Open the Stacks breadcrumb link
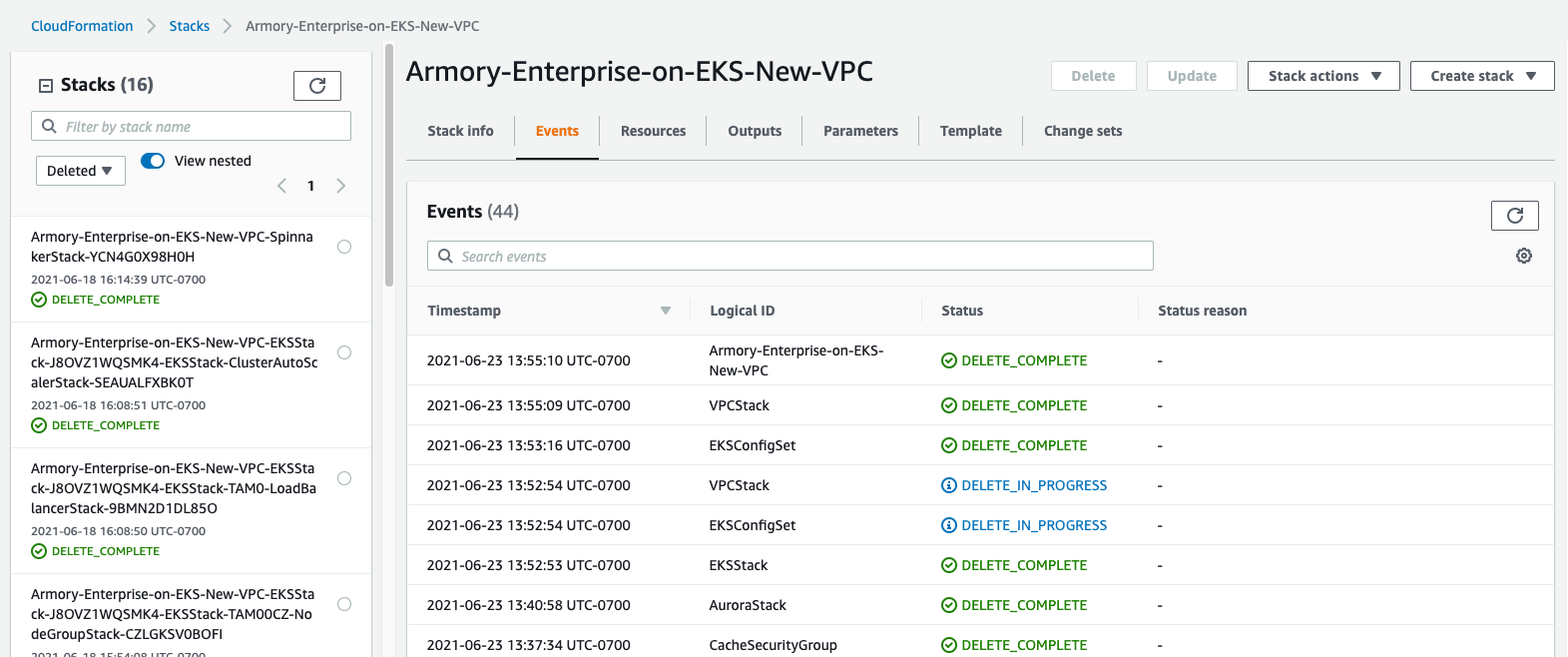The height and width of the screenshot is (657, 1568). pos(189,26)
